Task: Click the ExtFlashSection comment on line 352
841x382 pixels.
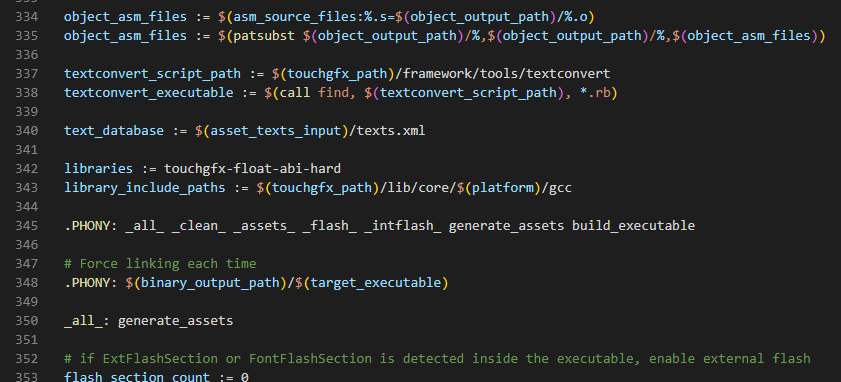Action: tap(437, 358)
